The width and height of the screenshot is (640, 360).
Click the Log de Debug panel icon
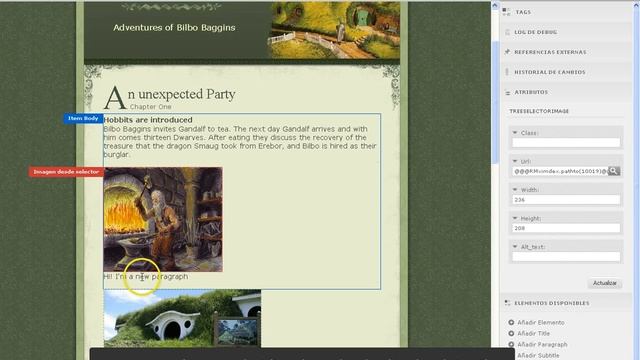(x=507, y=32)
